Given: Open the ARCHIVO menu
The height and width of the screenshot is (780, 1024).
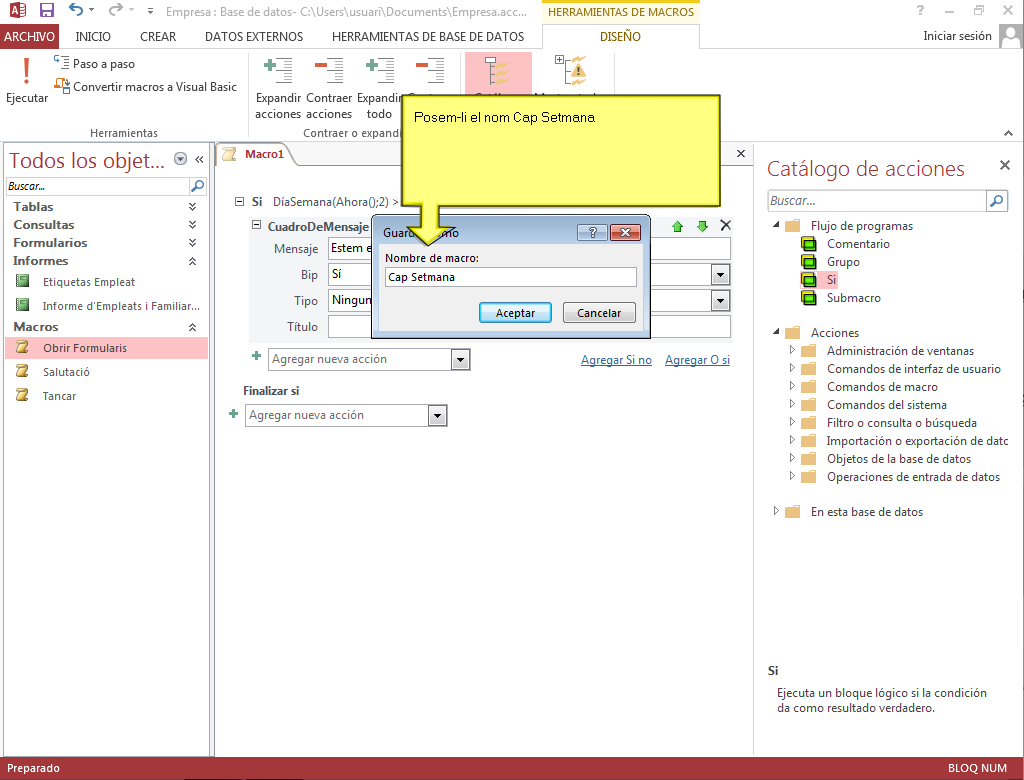Looking at the screenshot, I should point(29,37).
